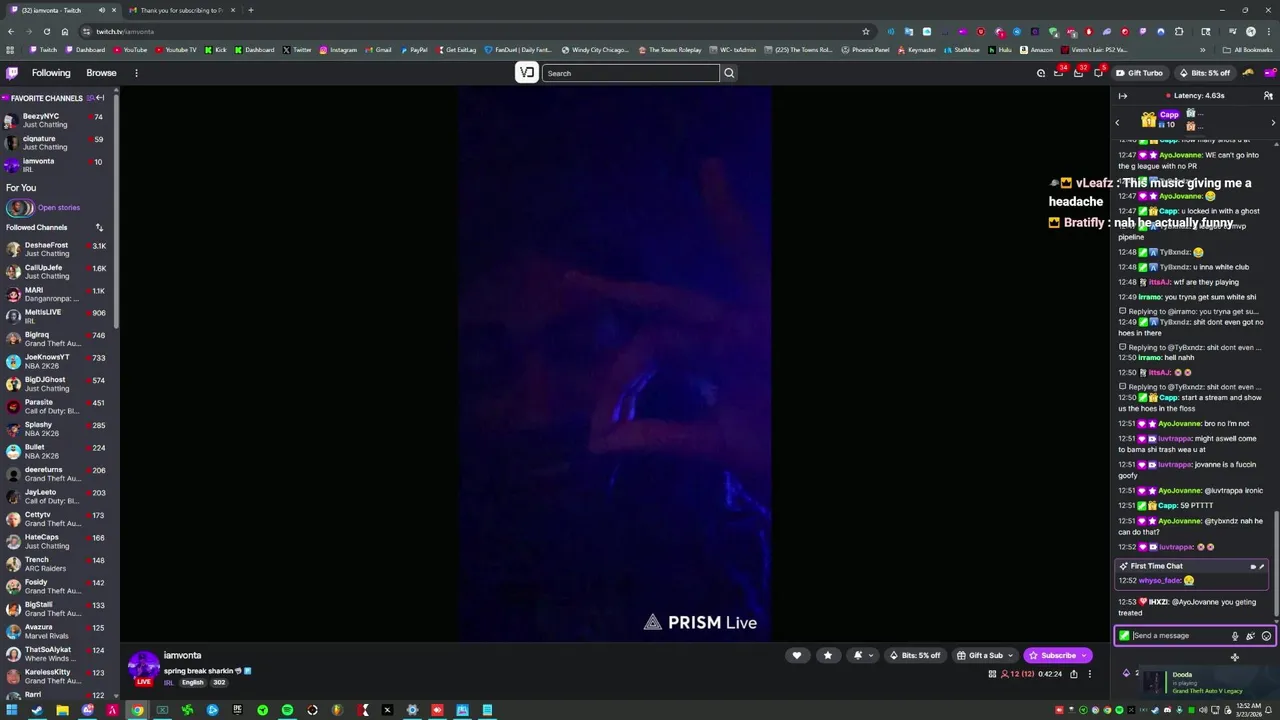This screenshot has height=720, width=1280.
Task: Open stories link under For You
Action: [x=58, y=208]
